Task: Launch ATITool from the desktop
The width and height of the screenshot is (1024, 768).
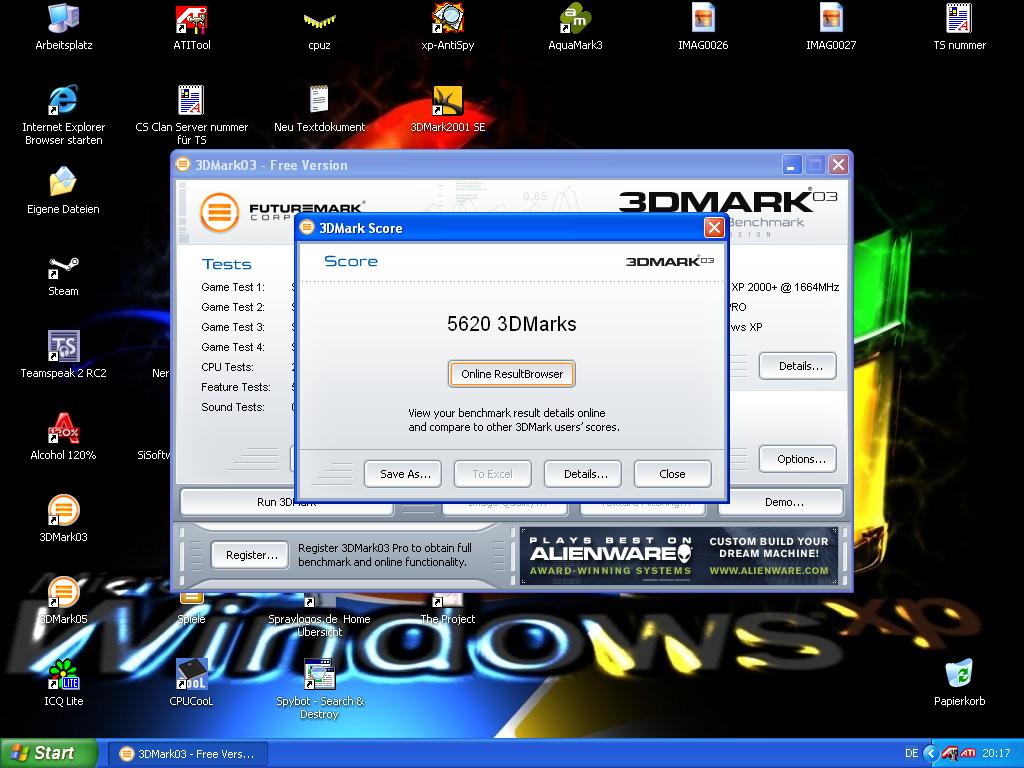Action: point(191,27)
